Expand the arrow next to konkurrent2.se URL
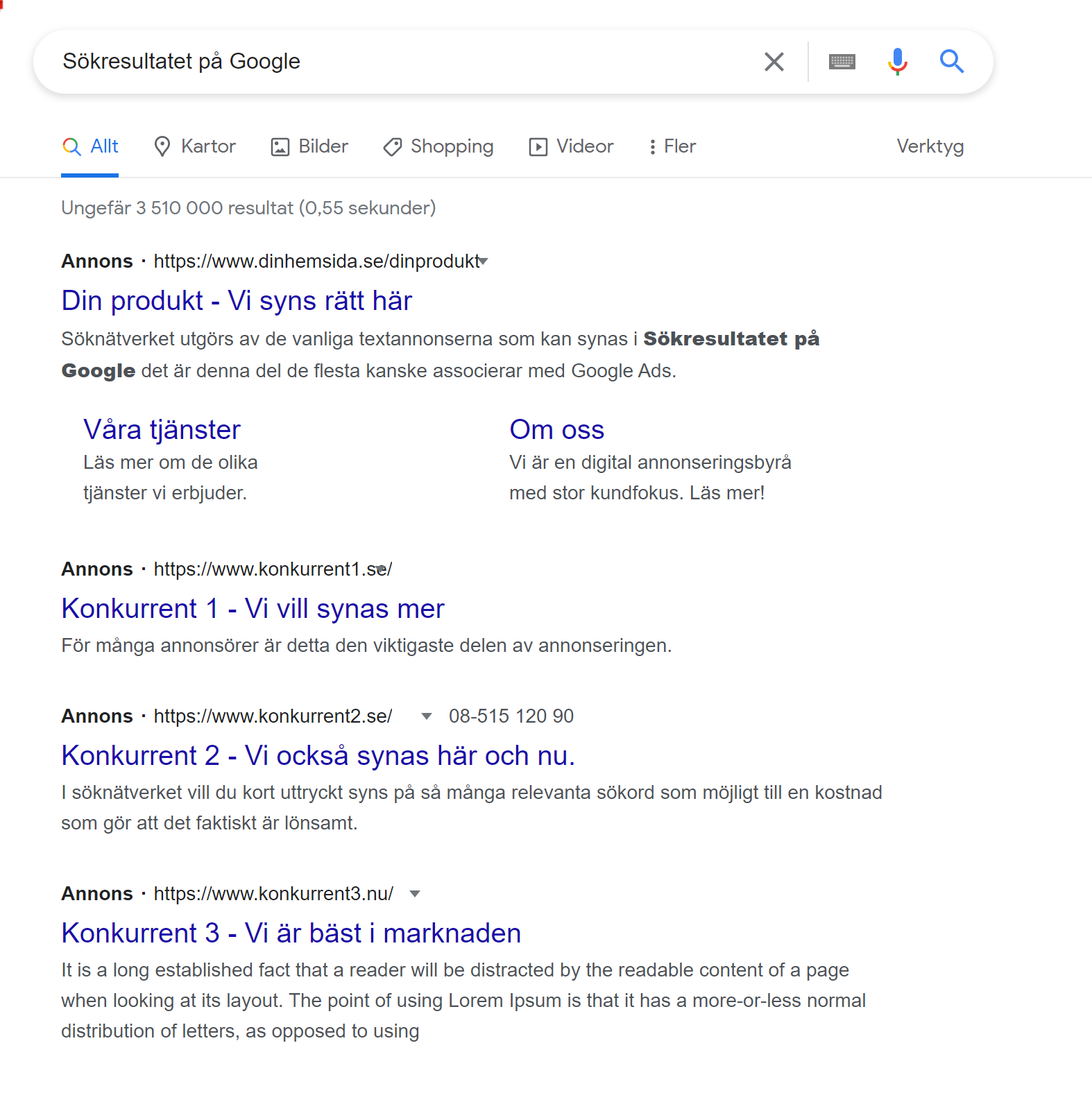 point(427,716)
